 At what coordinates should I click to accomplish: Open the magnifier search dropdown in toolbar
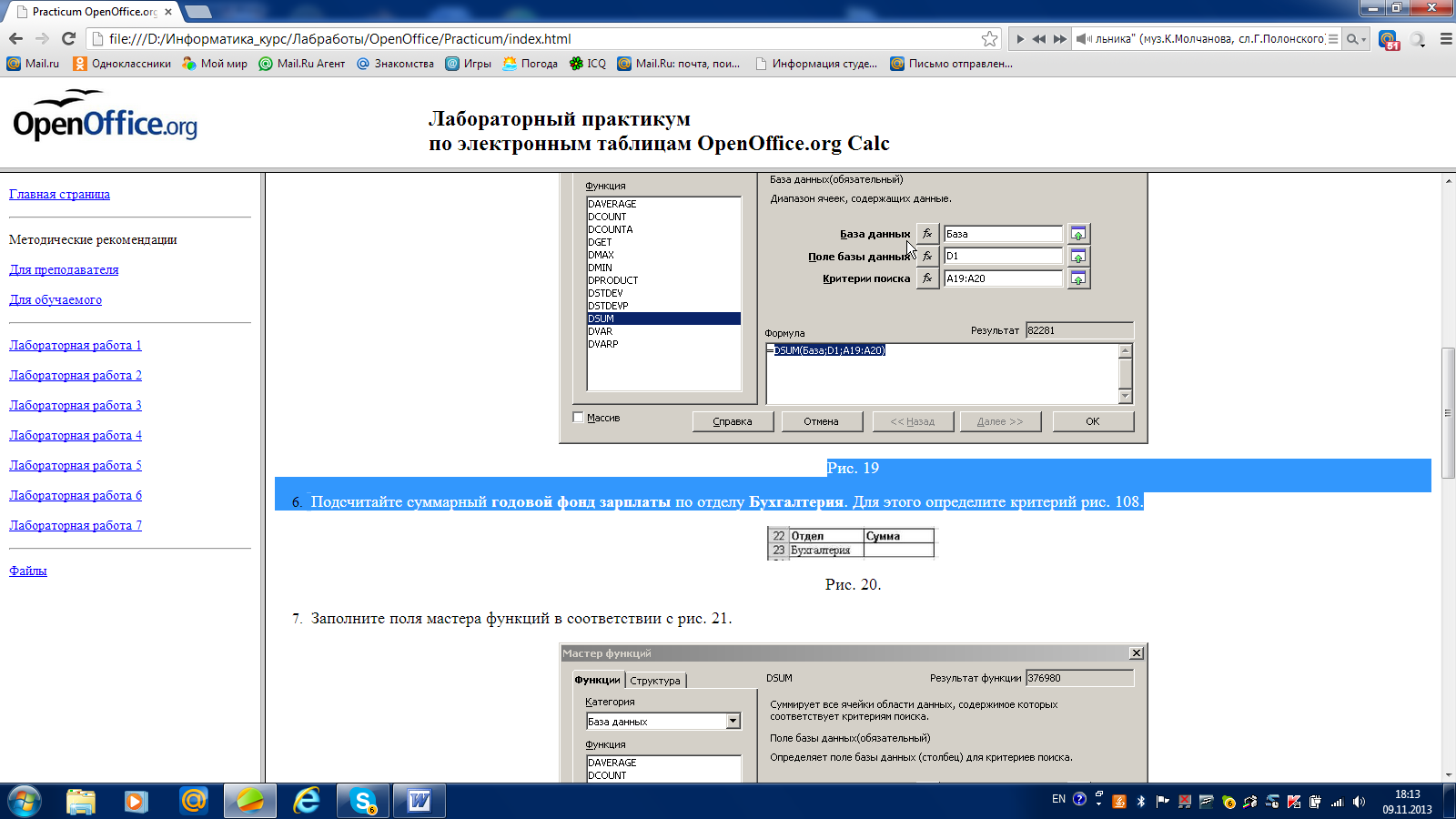coord(1357,39)
